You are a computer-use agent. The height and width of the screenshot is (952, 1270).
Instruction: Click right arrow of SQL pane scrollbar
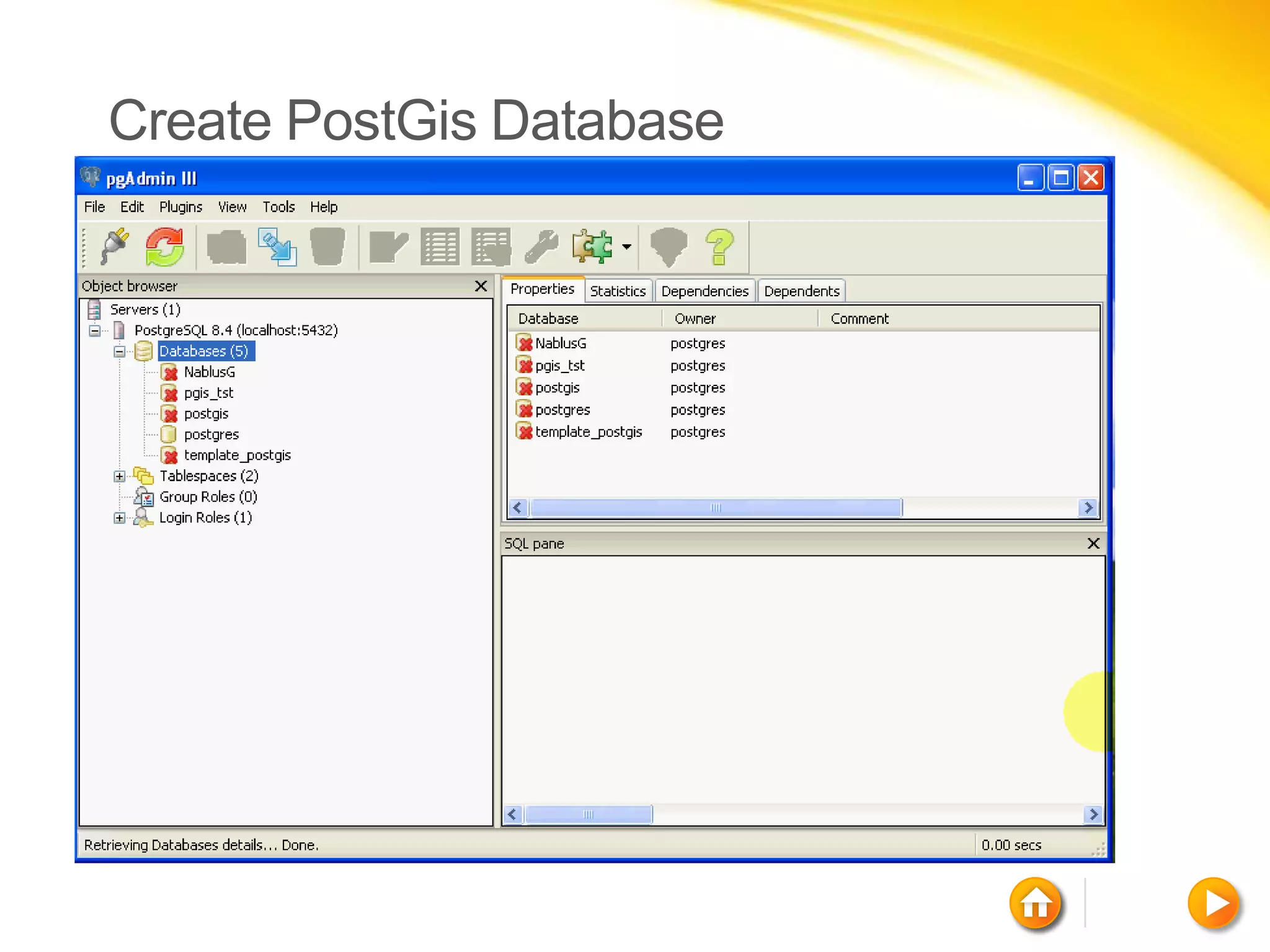click(x=1094, y=814)
